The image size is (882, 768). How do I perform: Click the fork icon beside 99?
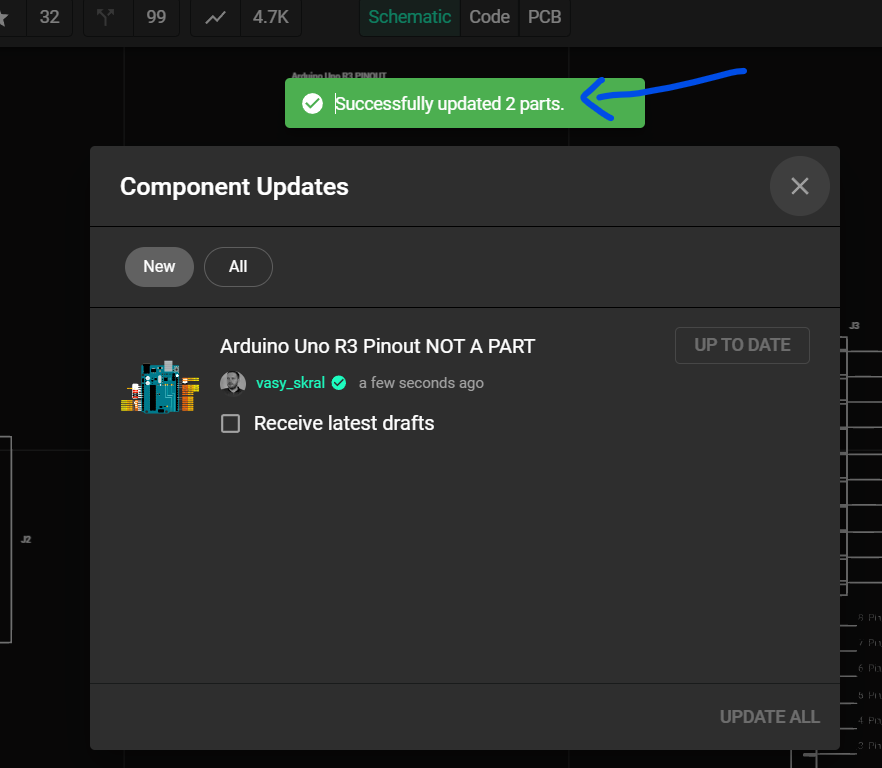tap(105, 17)
